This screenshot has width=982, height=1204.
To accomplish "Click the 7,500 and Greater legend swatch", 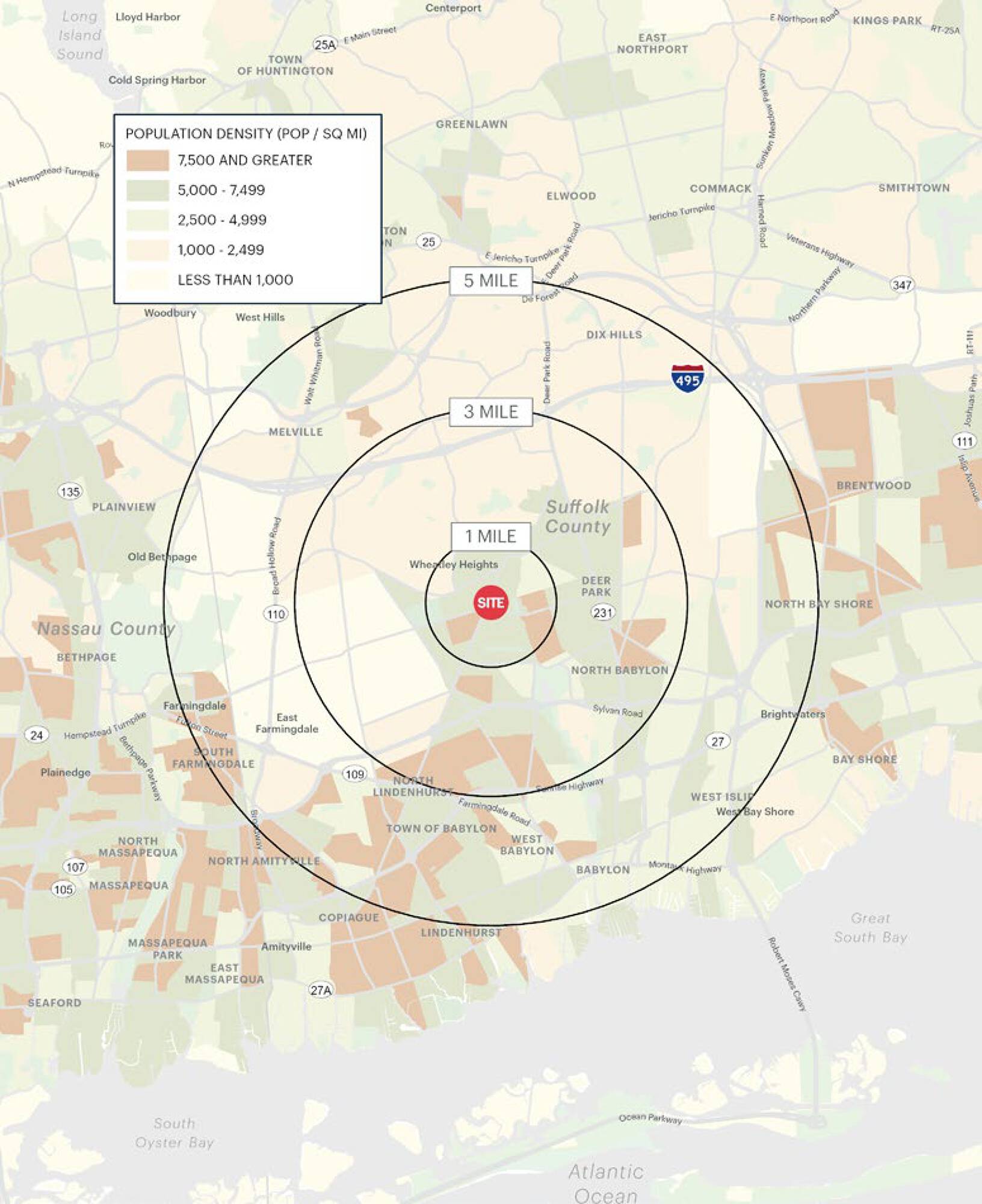I will 147,161.
